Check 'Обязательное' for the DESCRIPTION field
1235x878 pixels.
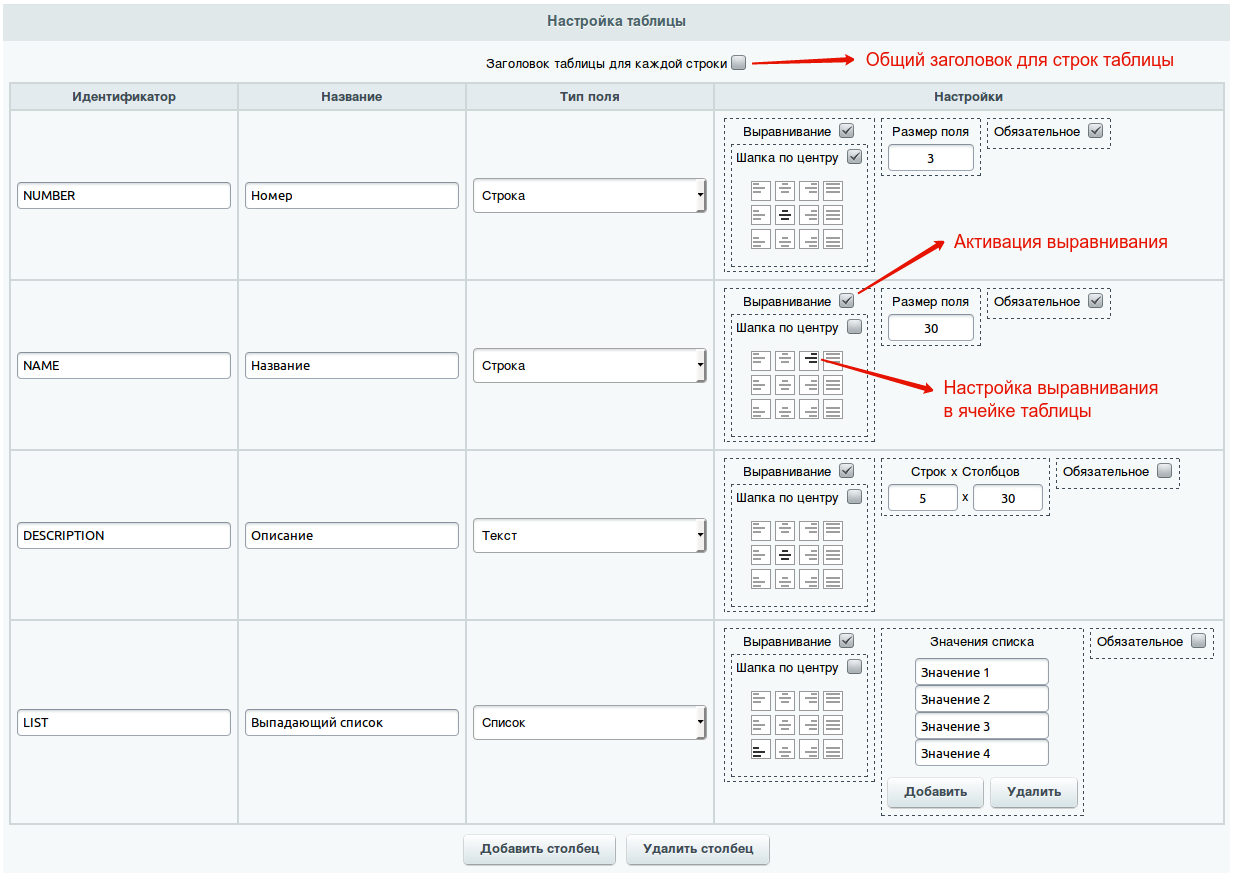pyautogui.click(x=1164, y=471)
